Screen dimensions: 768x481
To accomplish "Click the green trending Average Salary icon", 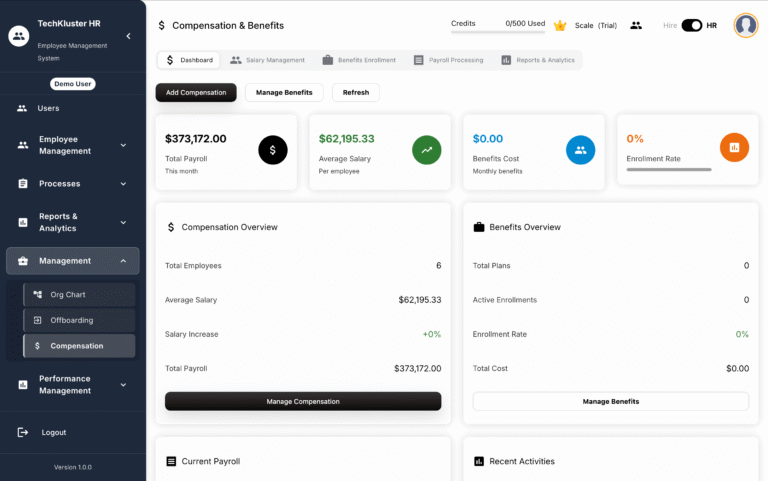I will [427, 149].
